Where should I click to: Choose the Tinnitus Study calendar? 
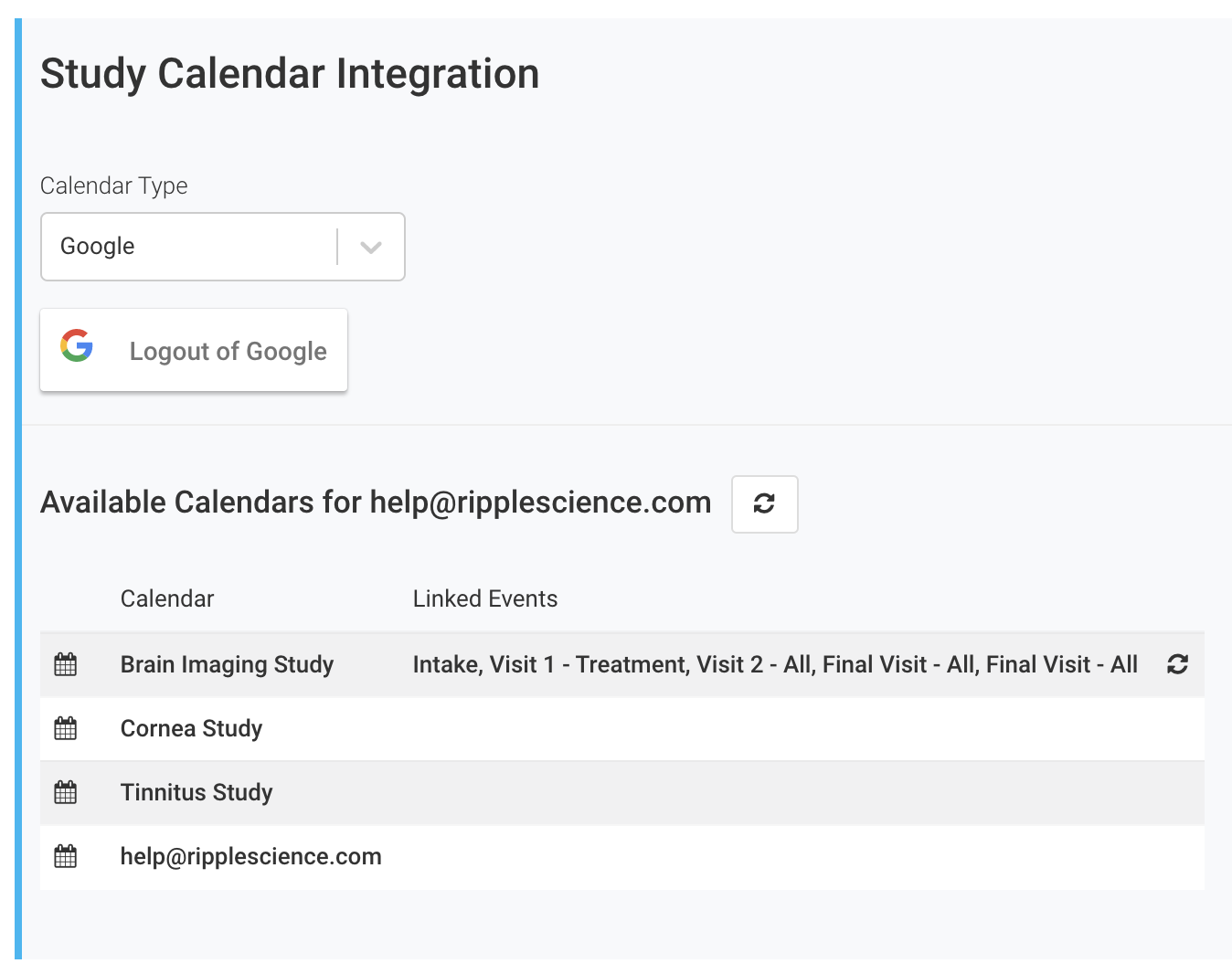196,792
